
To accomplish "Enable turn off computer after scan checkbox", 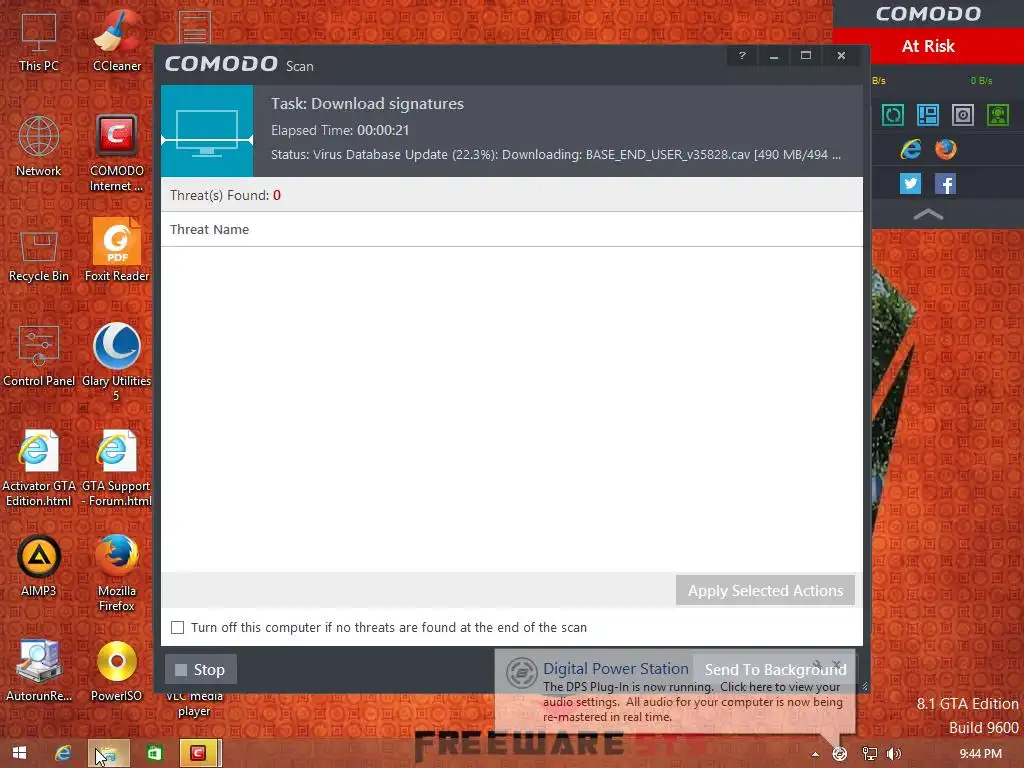I will (178, 628).
